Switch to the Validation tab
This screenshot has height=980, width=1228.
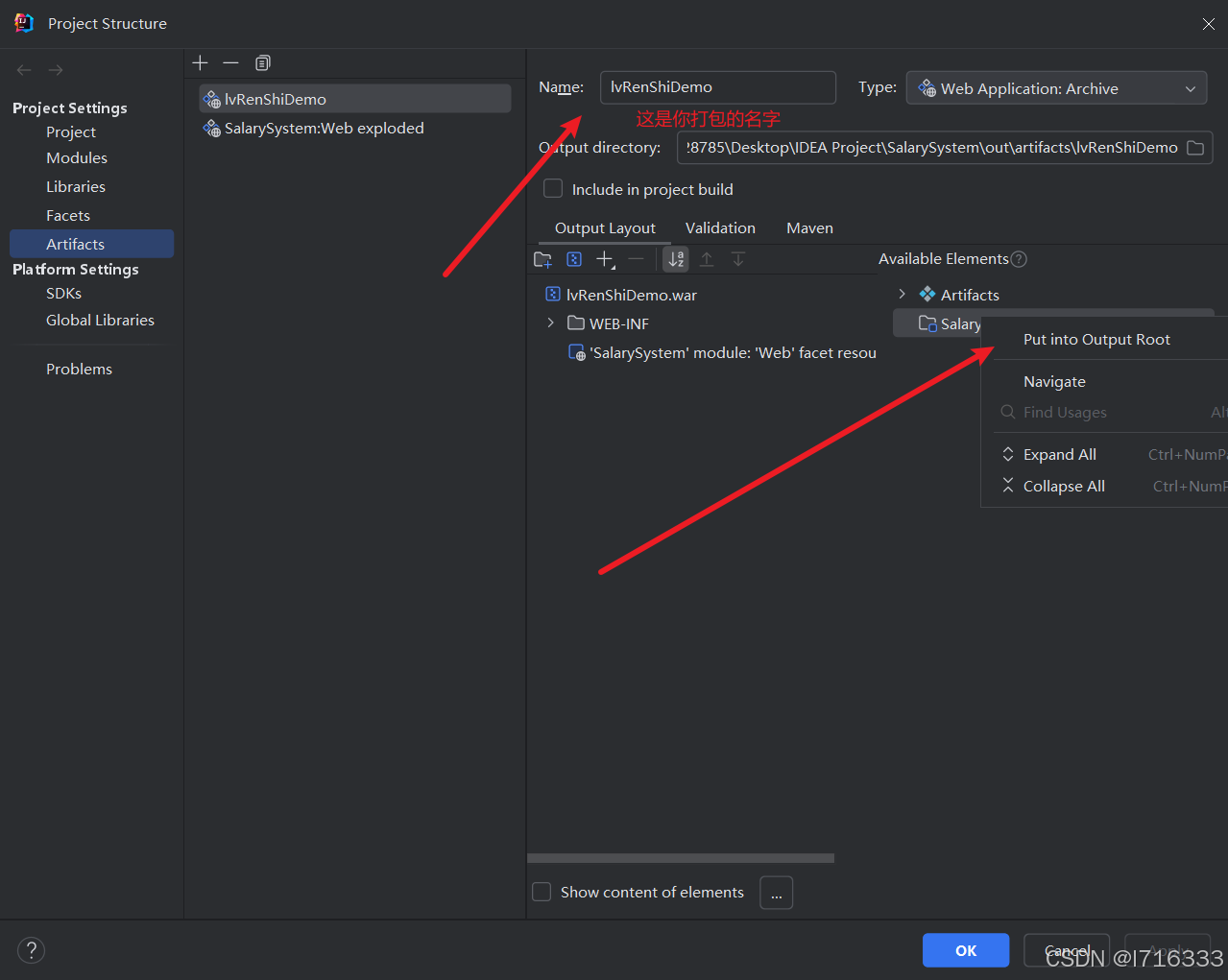[720, 228]
